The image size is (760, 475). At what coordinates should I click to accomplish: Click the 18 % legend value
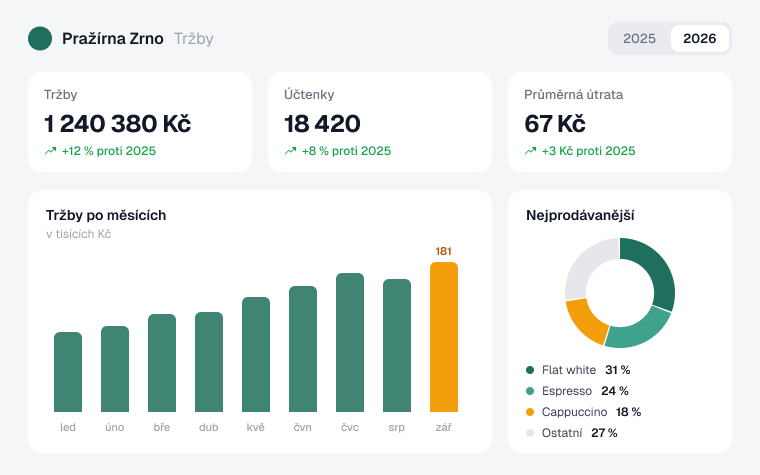point(629,412)
